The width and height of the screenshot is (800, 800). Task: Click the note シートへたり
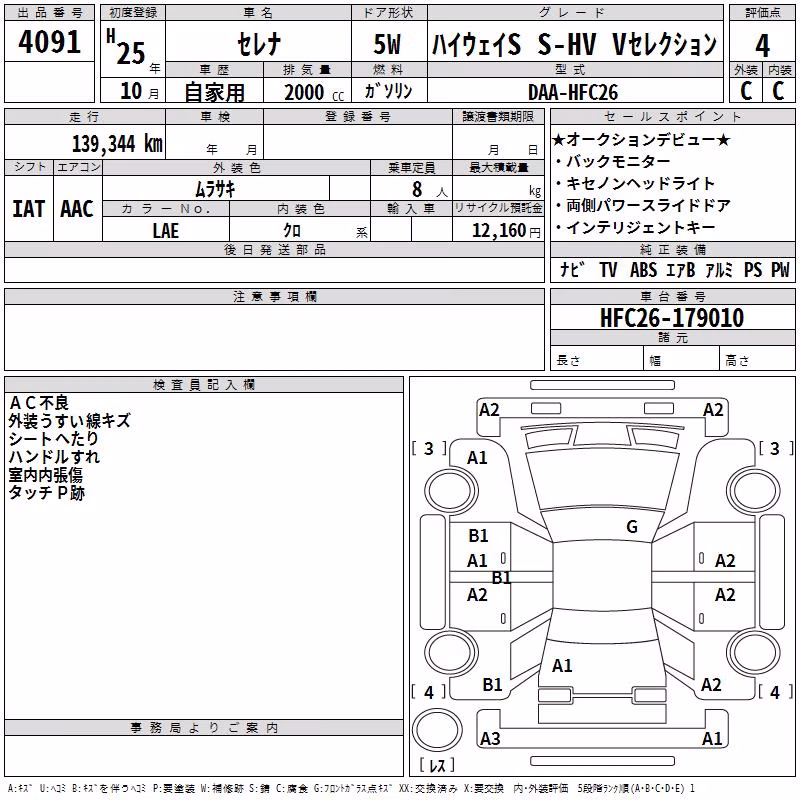pyautogui.click(x=54, y=439)
